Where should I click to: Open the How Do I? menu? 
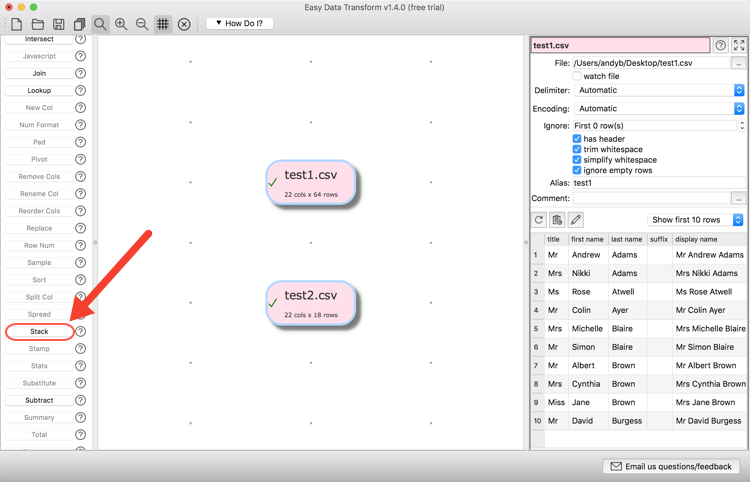(x=240, y=23)
